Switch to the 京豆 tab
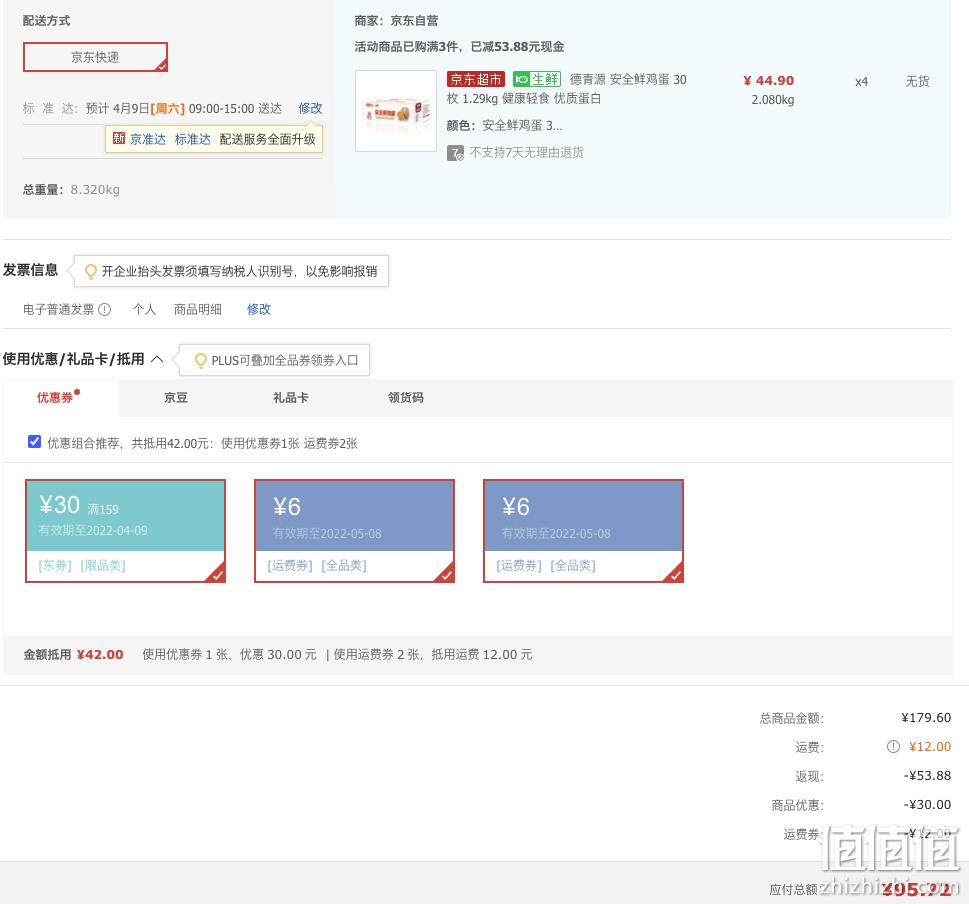Viewport: 969px width, 904px height. [x=176, y=397]
